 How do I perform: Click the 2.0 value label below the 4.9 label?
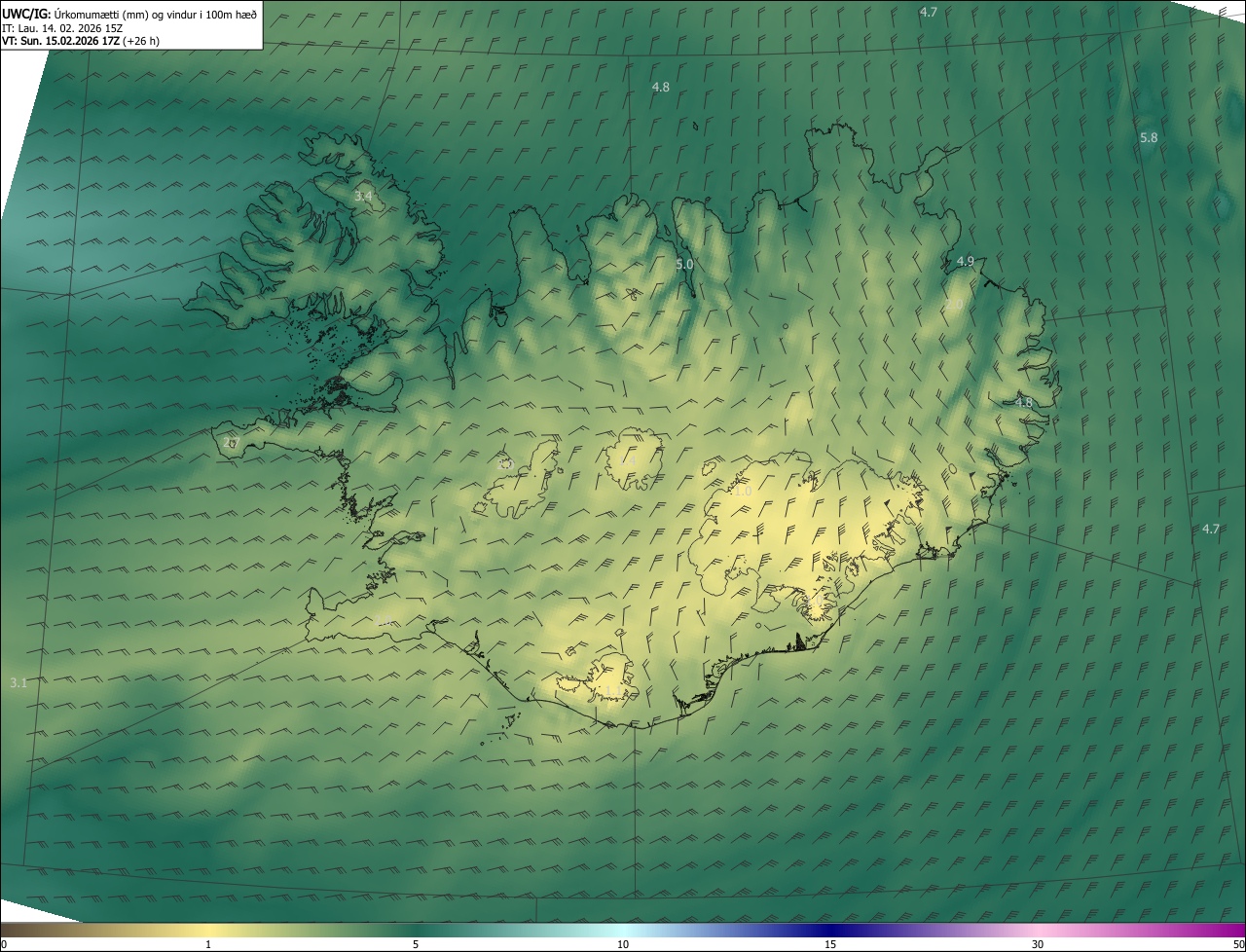coord(954,305)
